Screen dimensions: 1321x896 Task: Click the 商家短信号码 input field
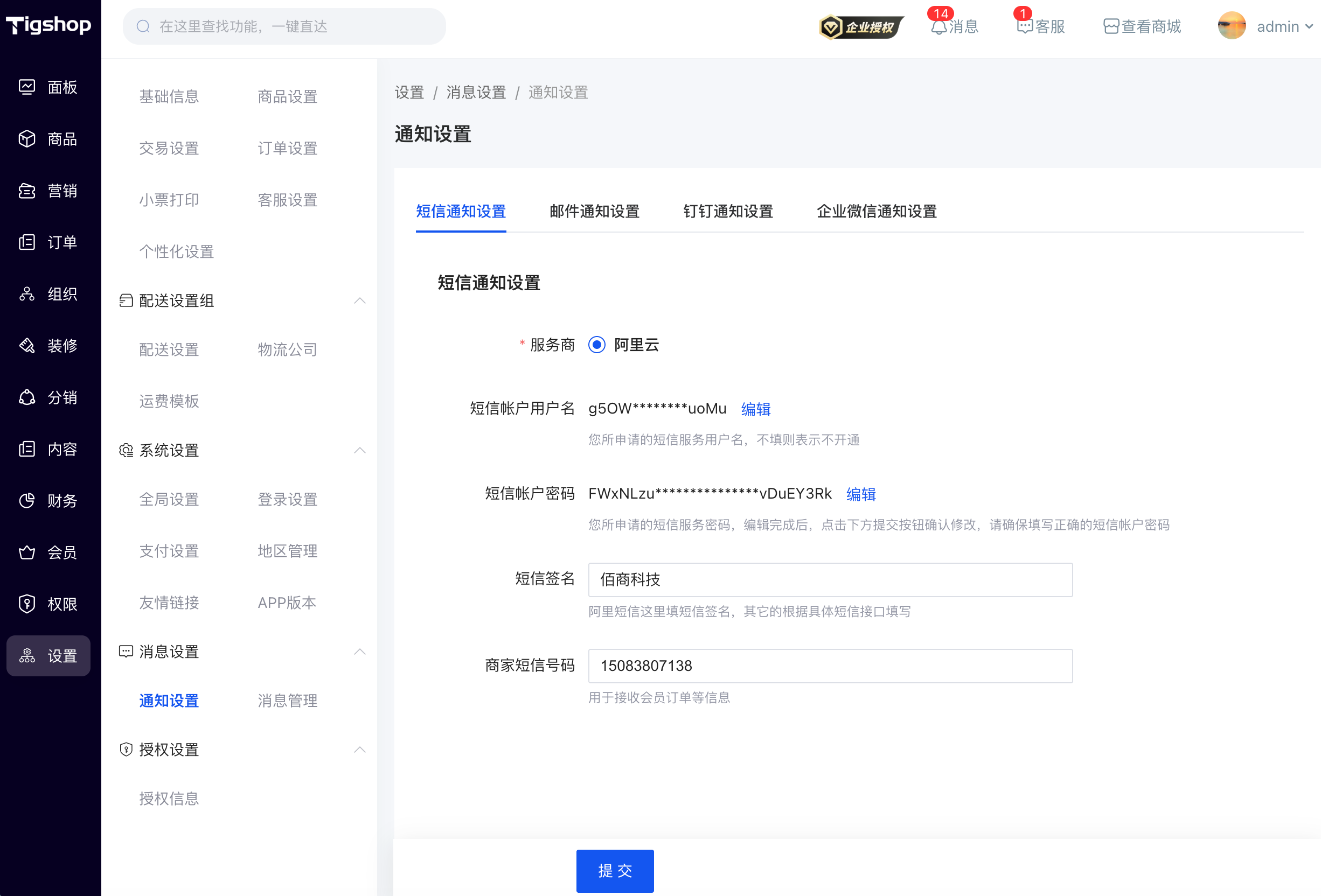point(830,666)
